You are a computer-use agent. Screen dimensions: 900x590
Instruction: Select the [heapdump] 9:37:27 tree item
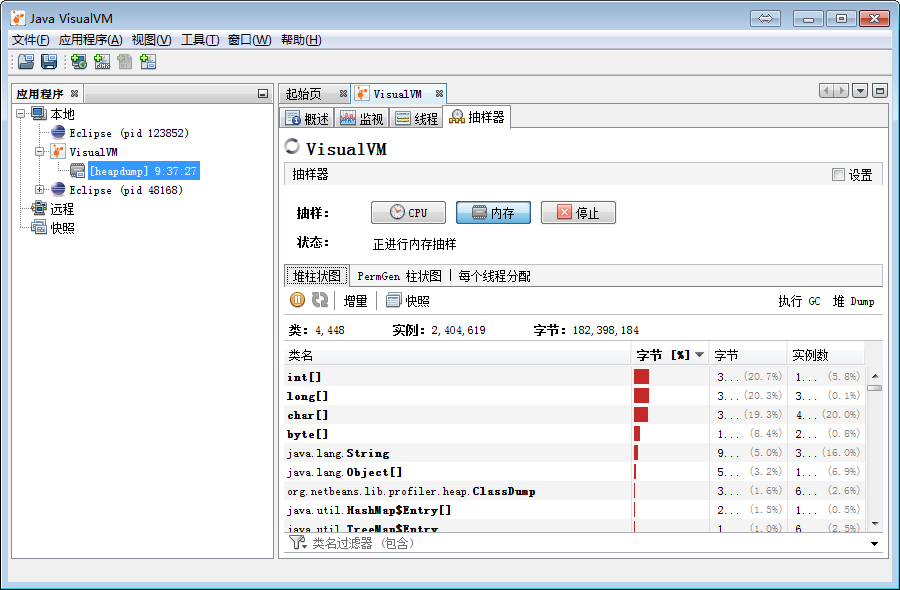click(143, 171)
